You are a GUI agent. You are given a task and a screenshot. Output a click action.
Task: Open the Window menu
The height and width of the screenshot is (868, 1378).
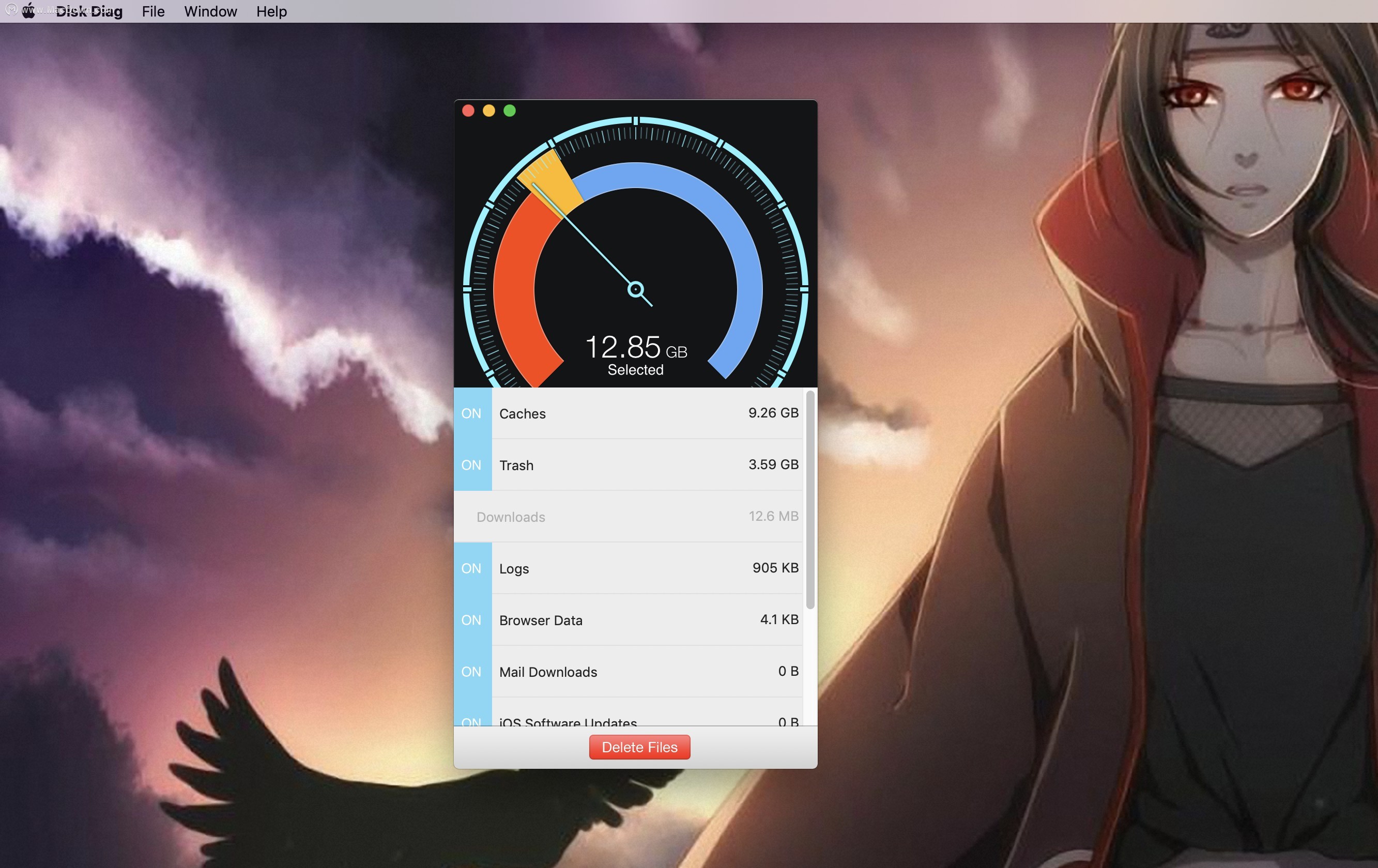[x=210, y=11]
